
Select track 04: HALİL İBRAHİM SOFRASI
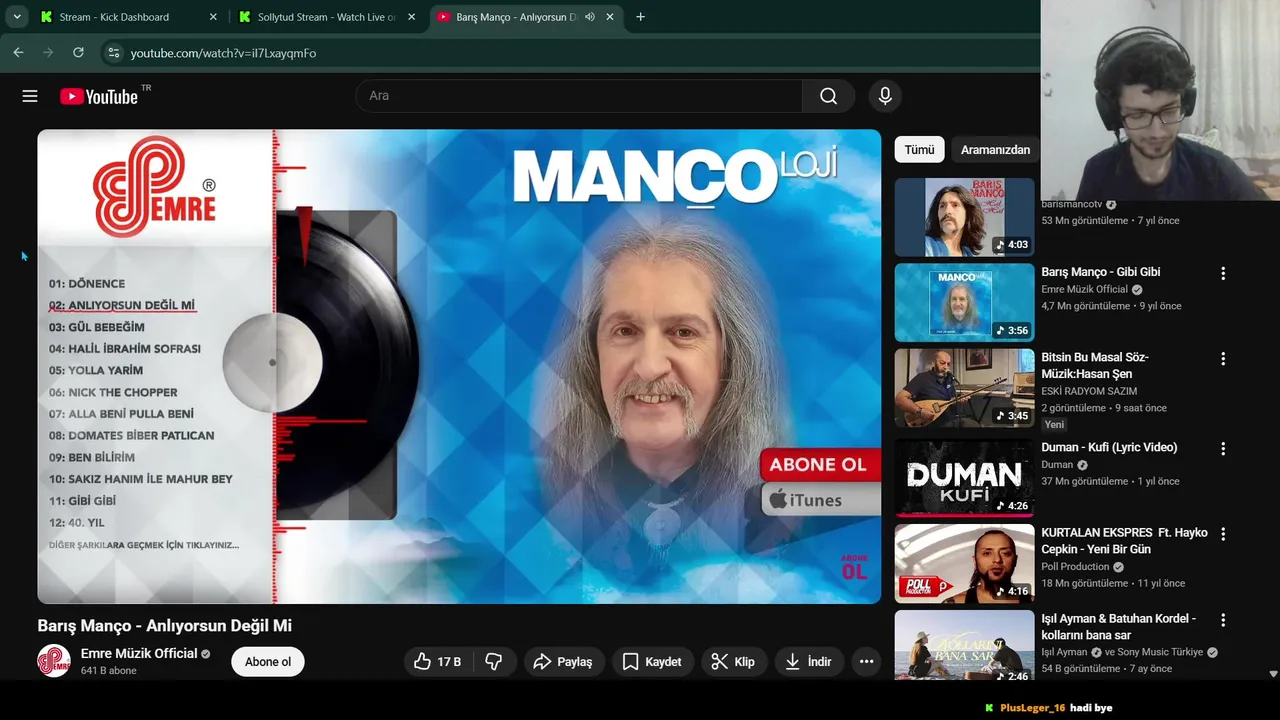tap(125, 349)
